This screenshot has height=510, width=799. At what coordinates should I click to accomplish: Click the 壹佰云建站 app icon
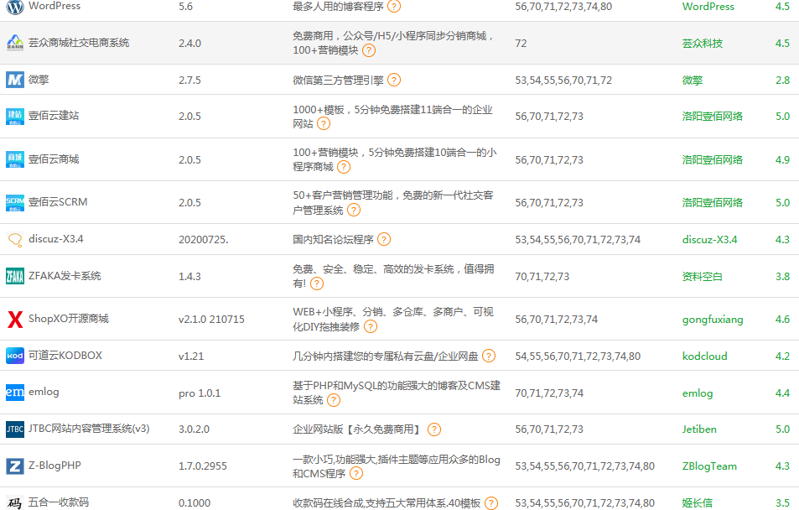pos(15,116)
